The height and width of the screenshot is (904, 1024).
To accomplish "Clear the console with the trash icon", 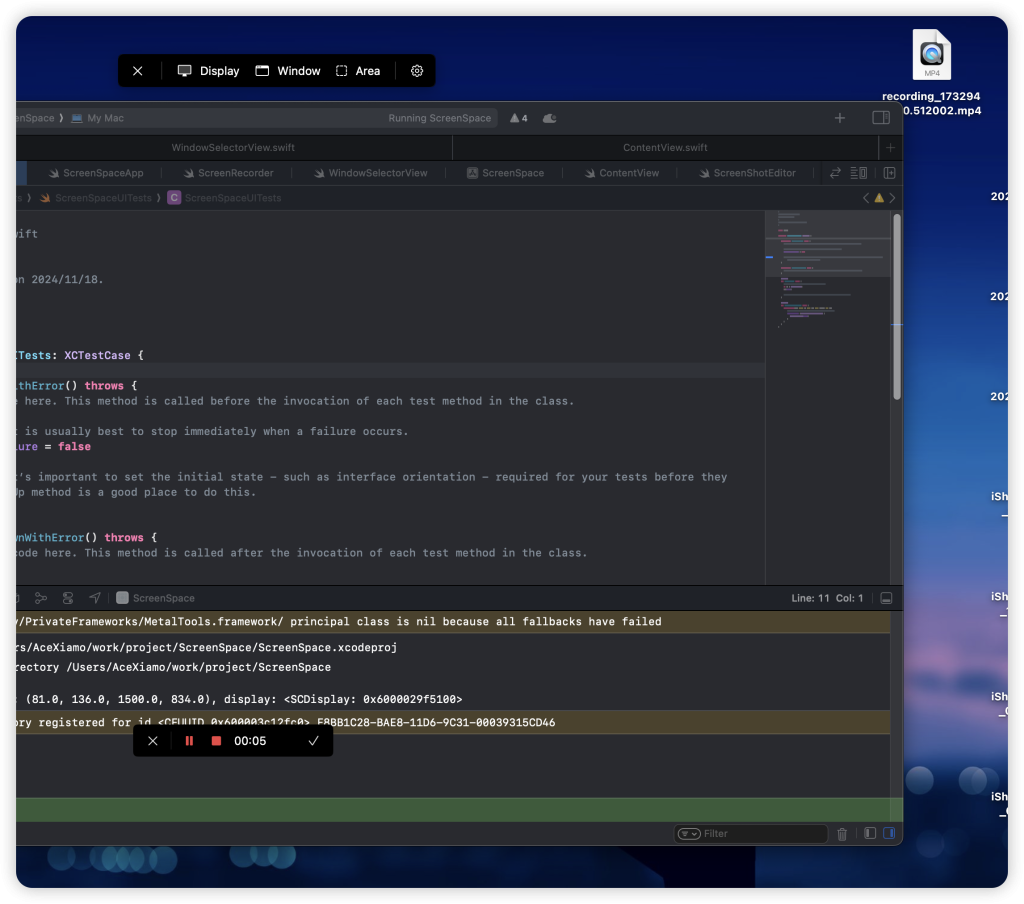I will 842,834.
